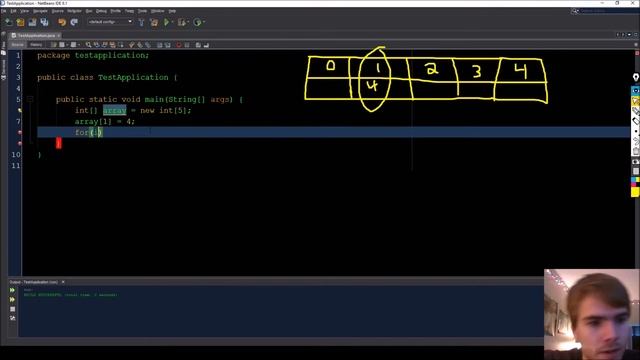Screen dimensions: 640x360
Task: Click the maximize editor window icon
Action: coord(635,35)
